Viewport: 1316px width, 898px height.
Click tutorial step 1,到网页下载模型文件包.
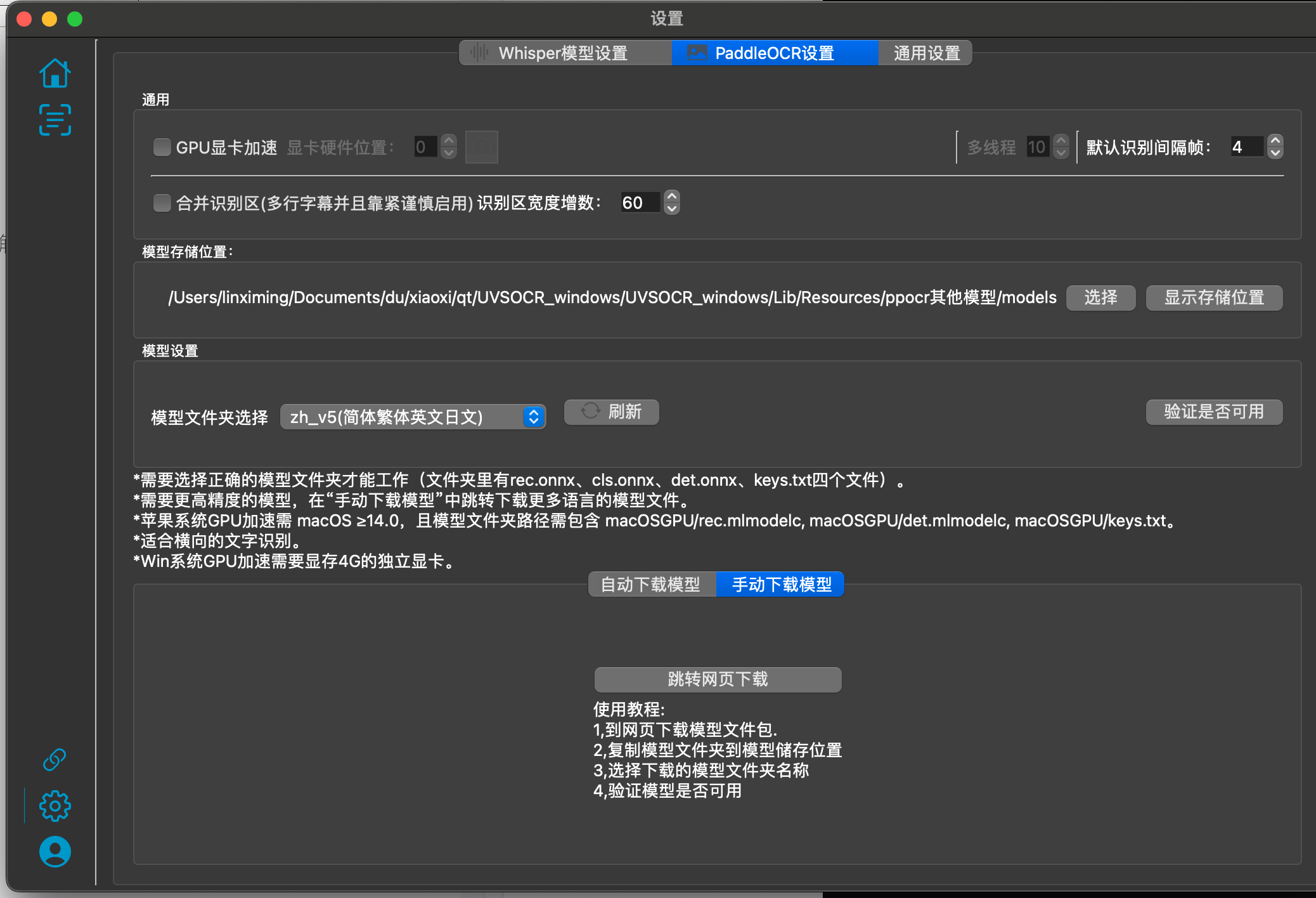[685, 729]
